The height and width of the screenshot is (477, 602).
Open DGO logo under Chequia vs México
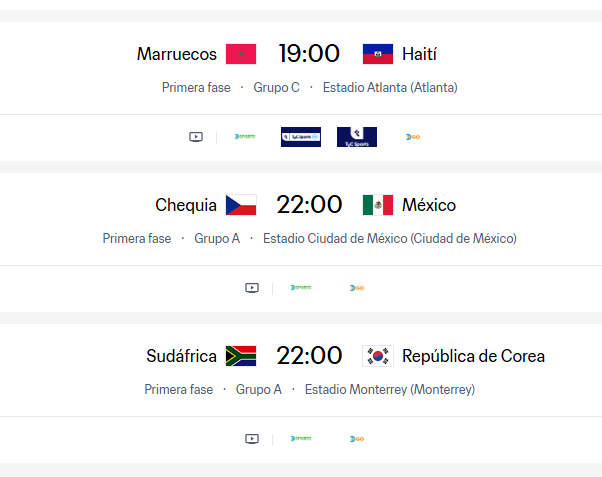click(357, 288)
